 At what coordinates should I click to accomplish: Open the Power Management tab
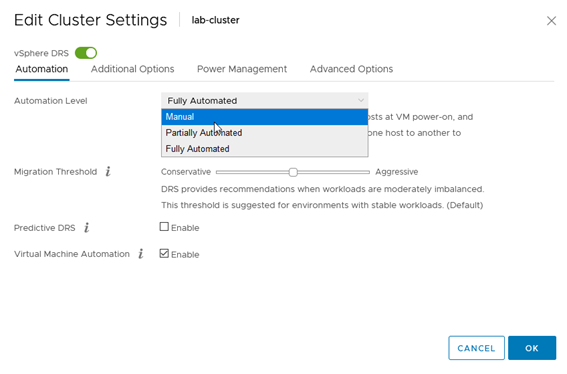242,69
